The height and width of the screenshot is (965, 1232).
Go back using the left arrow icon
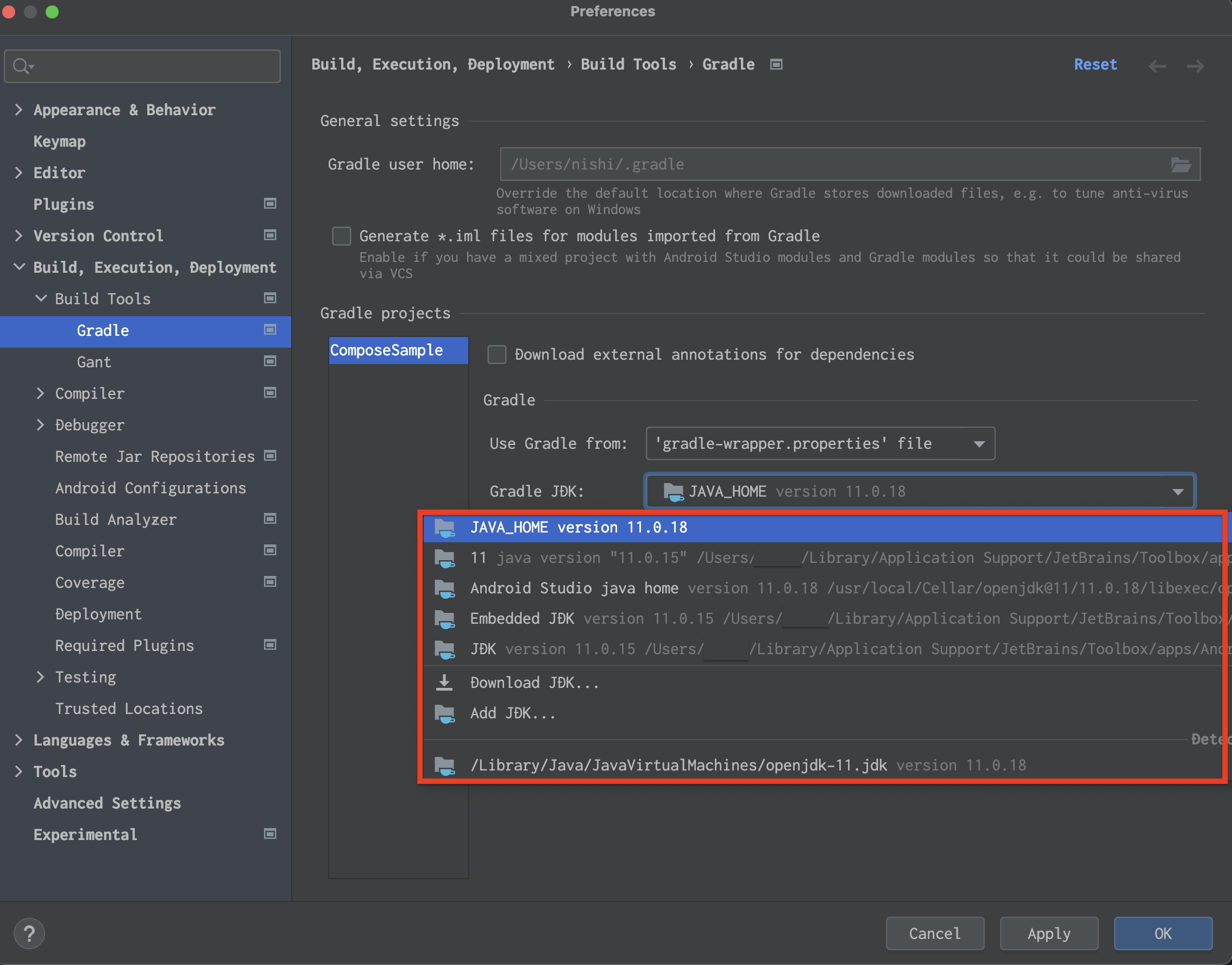tap(1158, 66)
